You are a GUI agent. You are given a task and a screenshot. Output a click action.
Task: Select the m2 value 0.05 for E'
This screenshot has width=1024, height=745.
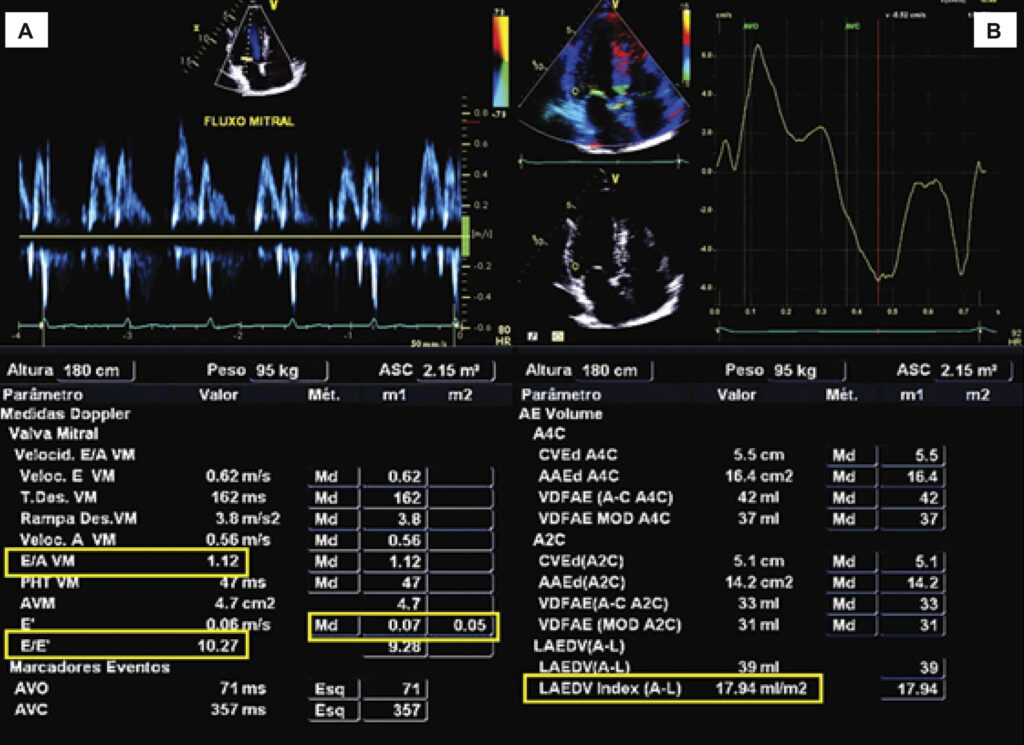click(x=462, y=626)
